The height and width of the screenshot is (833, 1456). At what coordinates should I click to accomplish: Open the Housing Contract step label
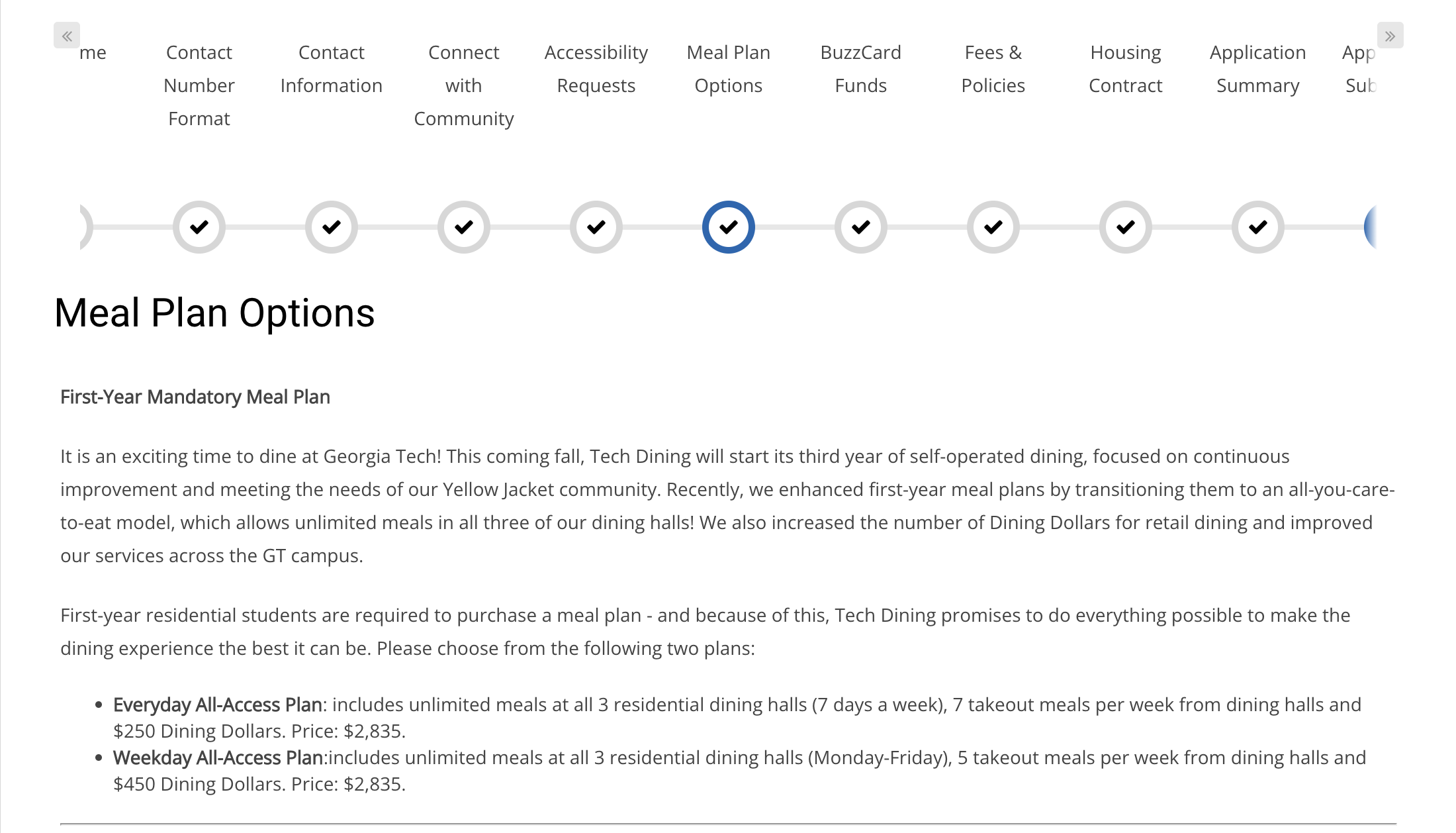1125,69
